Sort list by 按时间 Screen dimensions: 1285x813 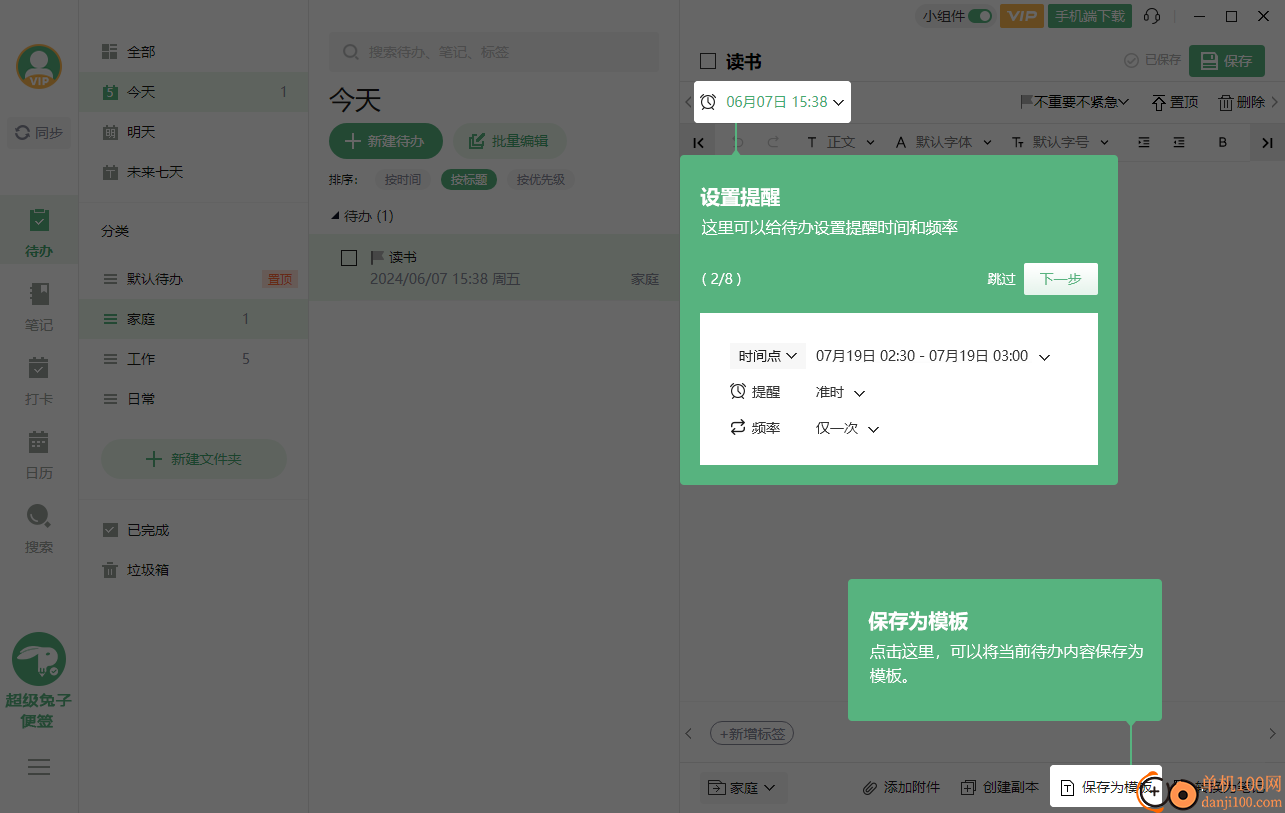click(403, 180)
